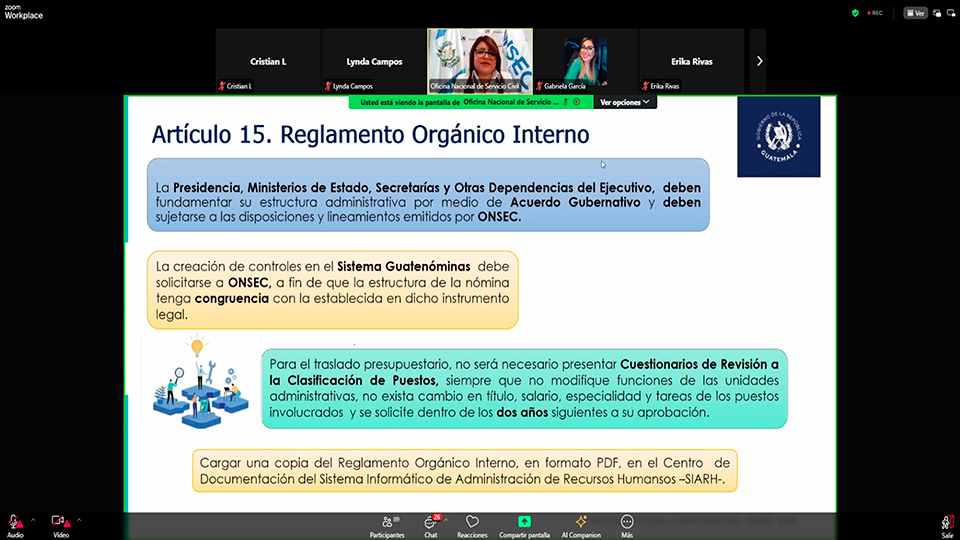Open the Ver view layout menu
960x540 pixels.
(914, 13)
